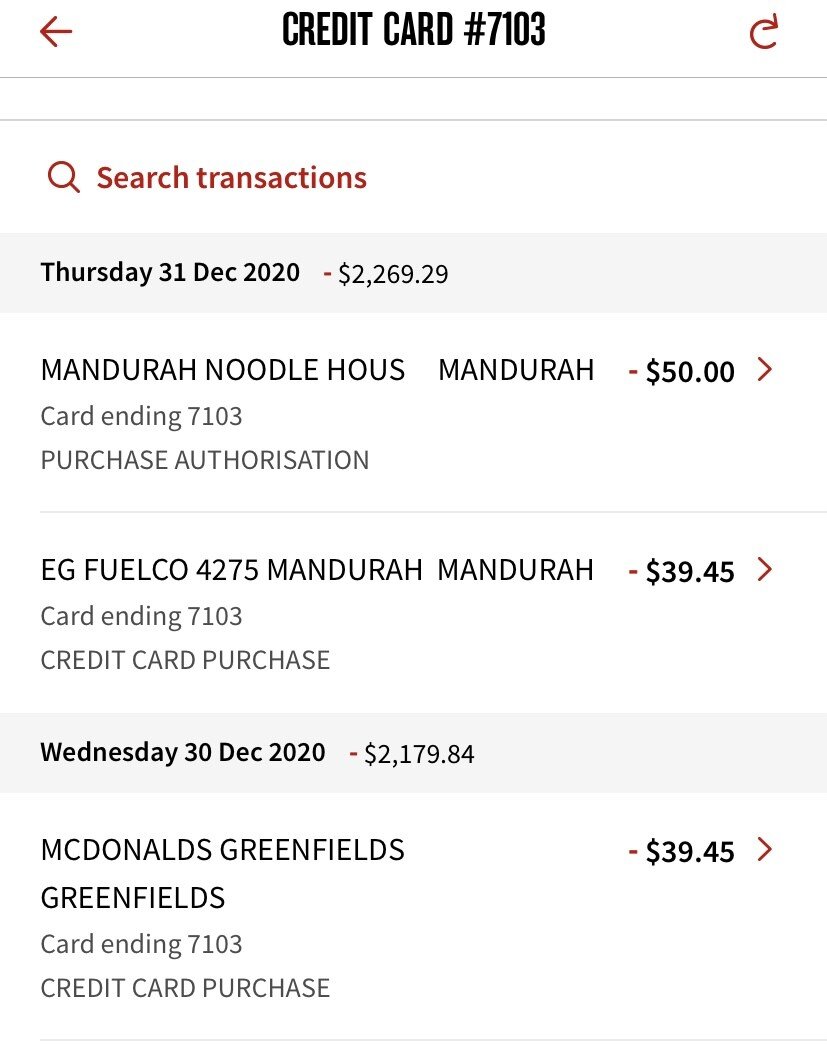Expand Mandurah Noodle House transaction chevron
This screenshot has height=1044, width=827.
click(x=765, y=370)
